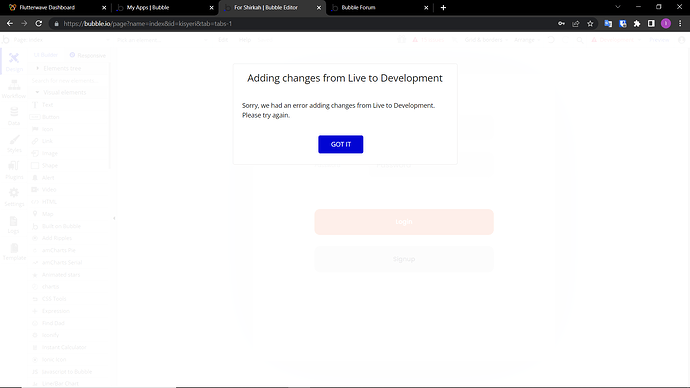This screenshot has width=690, height=388.
Task: Expand the tab search dropdown arrow
Action: [x=618, y=7]
